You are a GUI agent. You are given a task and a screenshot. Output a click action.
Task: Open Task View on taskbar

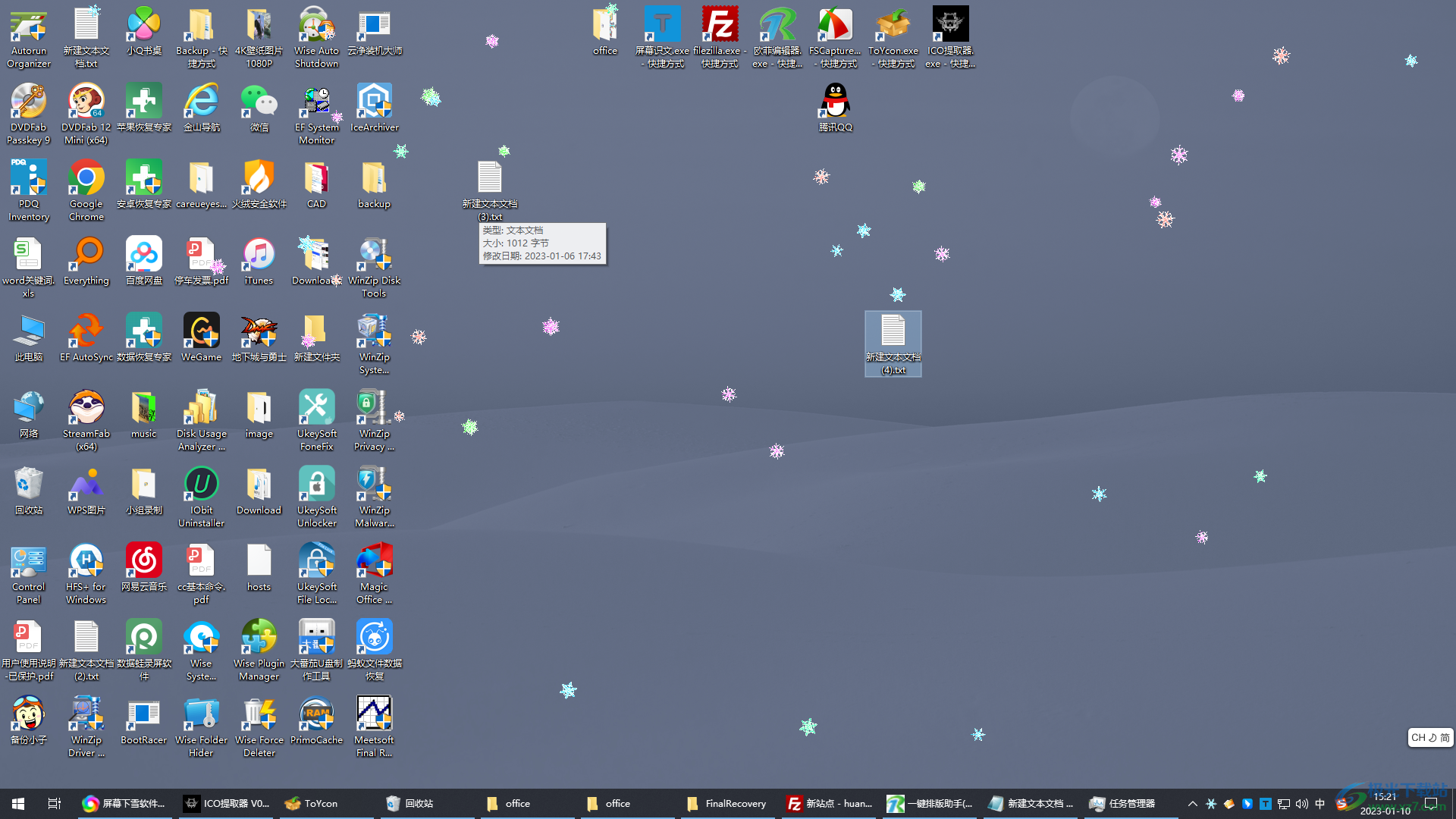tap(55, 803)
